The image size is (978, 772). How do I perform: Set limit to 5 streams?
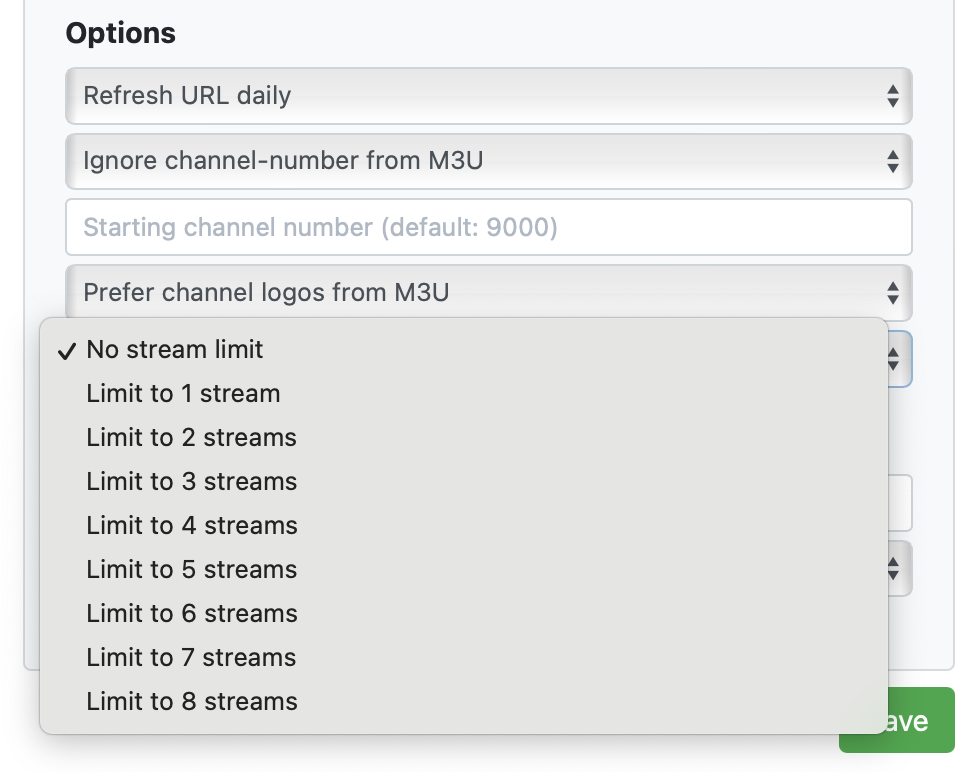[x=191, y=570]
